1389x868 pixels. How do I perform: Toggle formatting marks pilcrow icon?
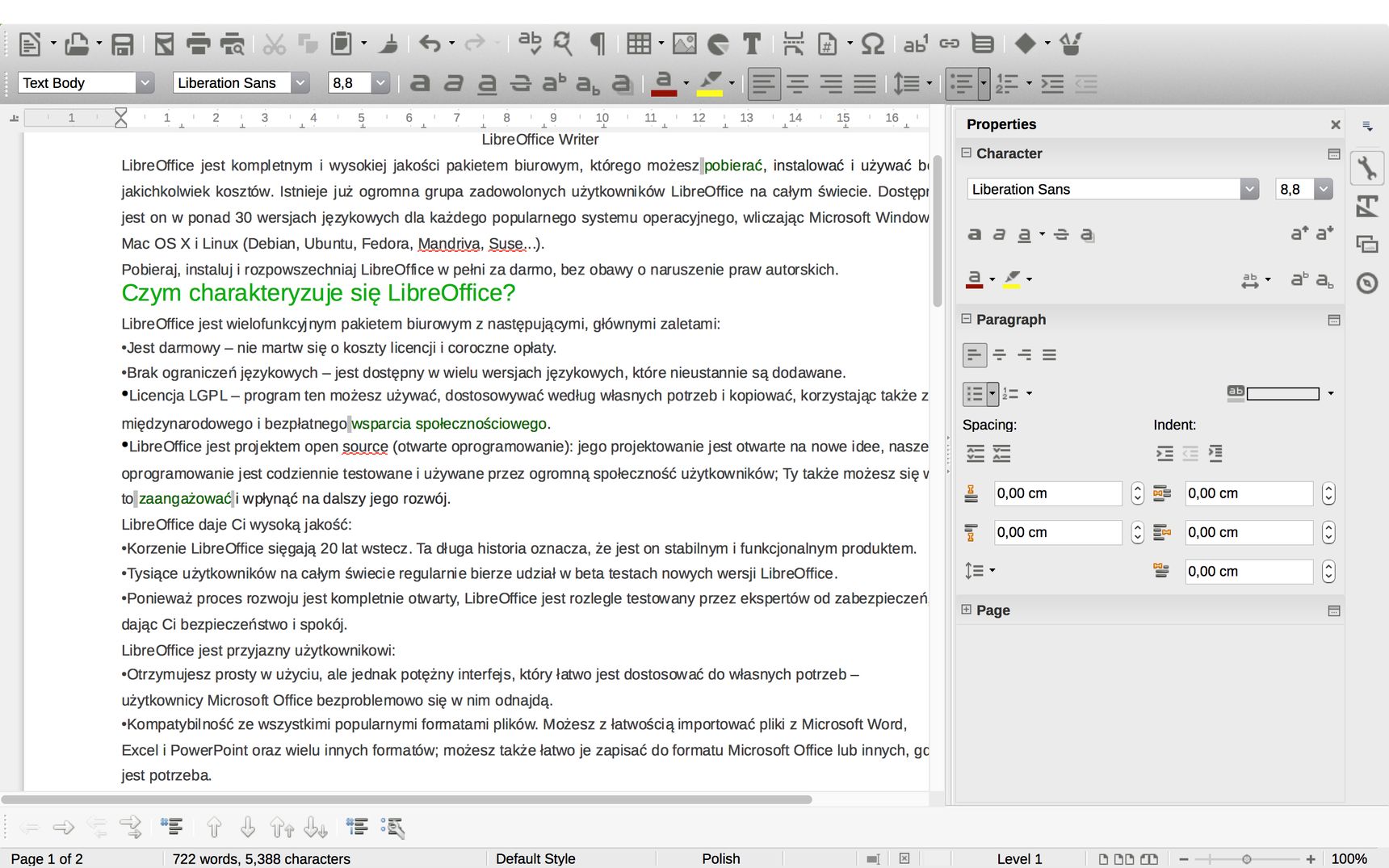point(598,44)
